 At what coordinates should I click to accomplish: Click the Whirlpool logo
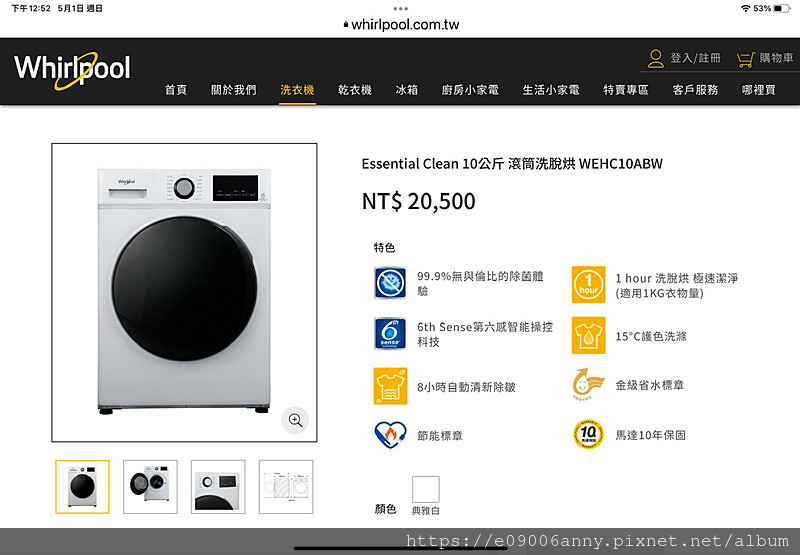pos(72,70)
